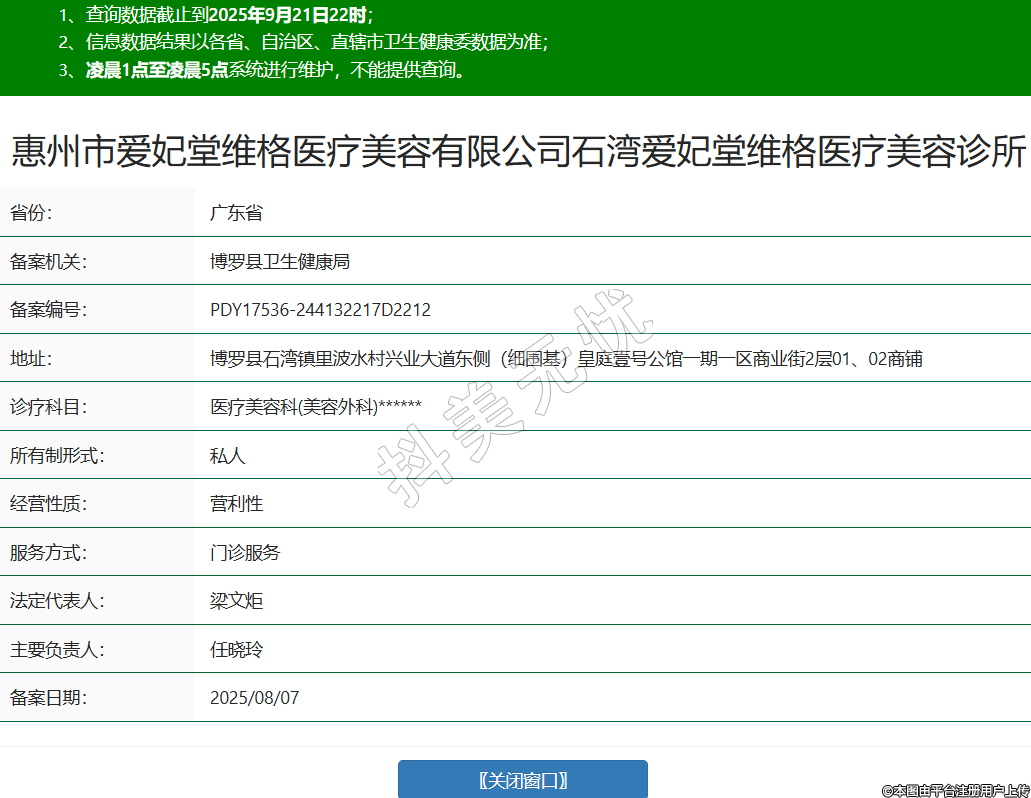
Task: Select the province value 广东省
Action: (x=236, y=213)
